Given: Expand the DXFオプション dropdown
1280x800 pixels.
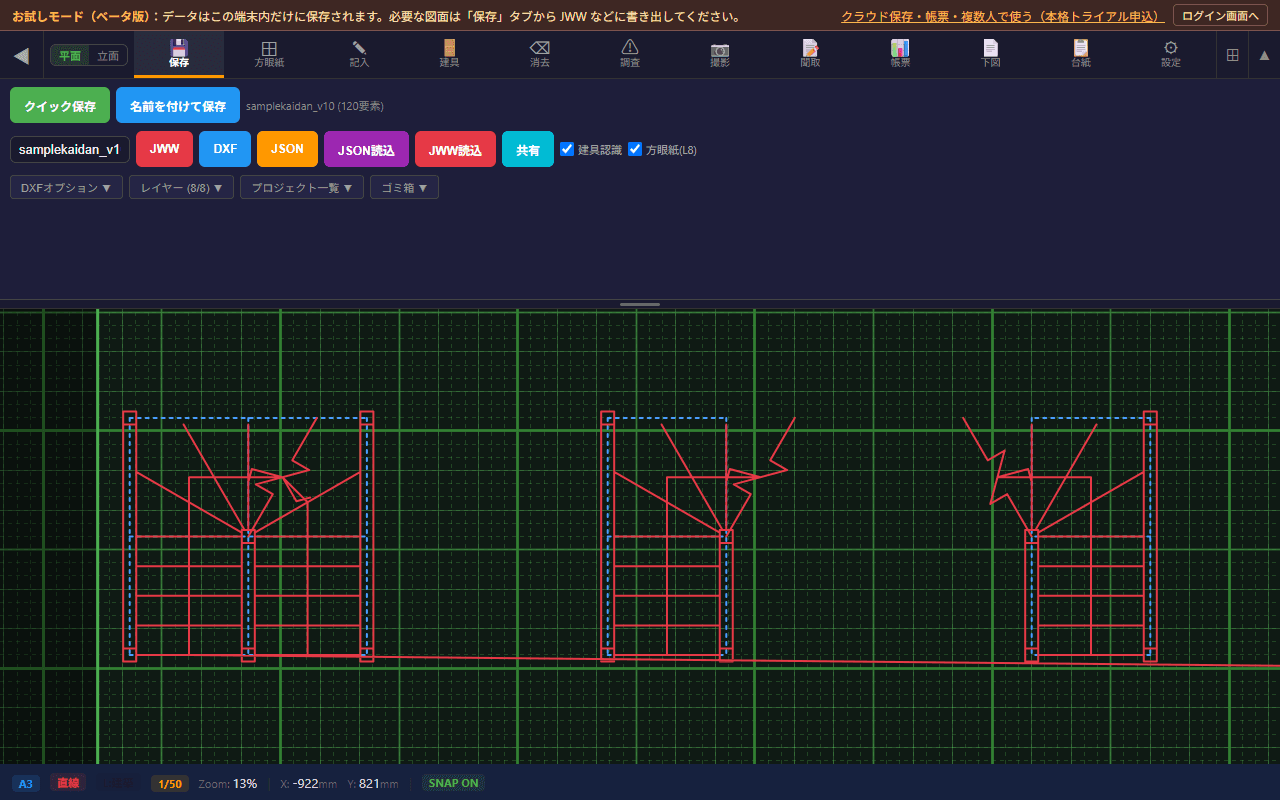Looking at the screenshot, I should pyautogui.click(x=66, y=187).
